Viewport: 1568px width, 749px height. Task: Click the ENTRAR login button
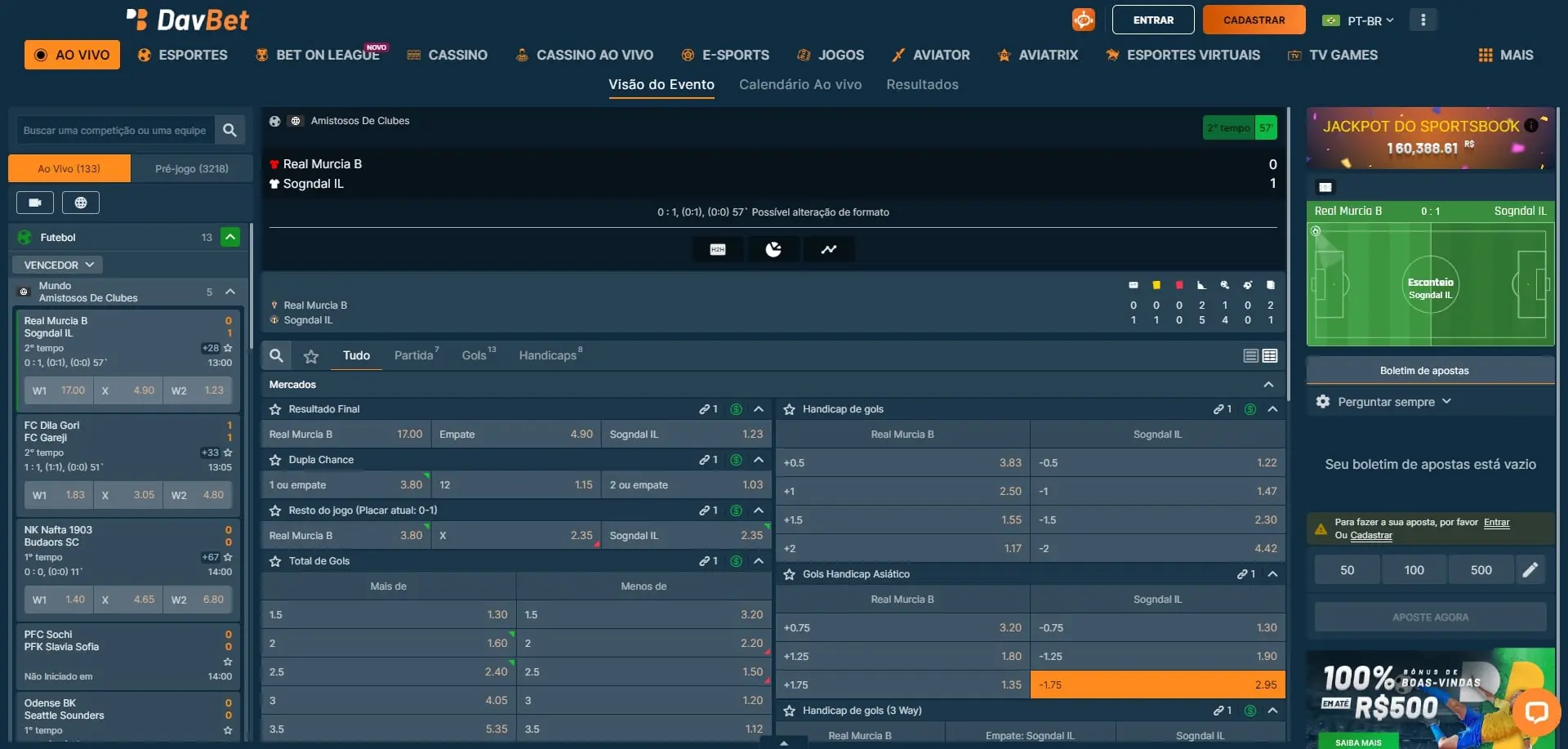(x=1153, y=20)
